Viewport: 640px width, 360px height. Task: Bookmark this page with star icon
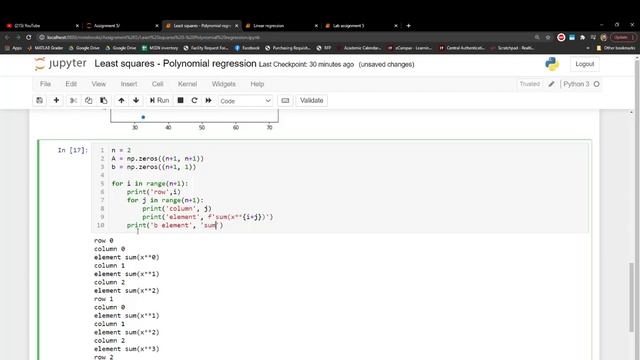pyautogui.click(x=548, y=37)
